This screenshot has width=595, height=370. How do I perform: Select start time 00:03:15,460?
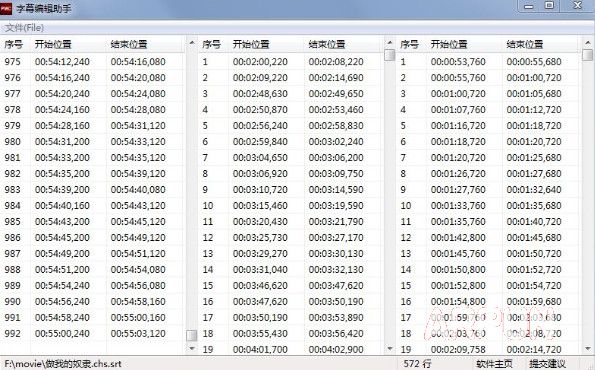[x=260, y=205]
